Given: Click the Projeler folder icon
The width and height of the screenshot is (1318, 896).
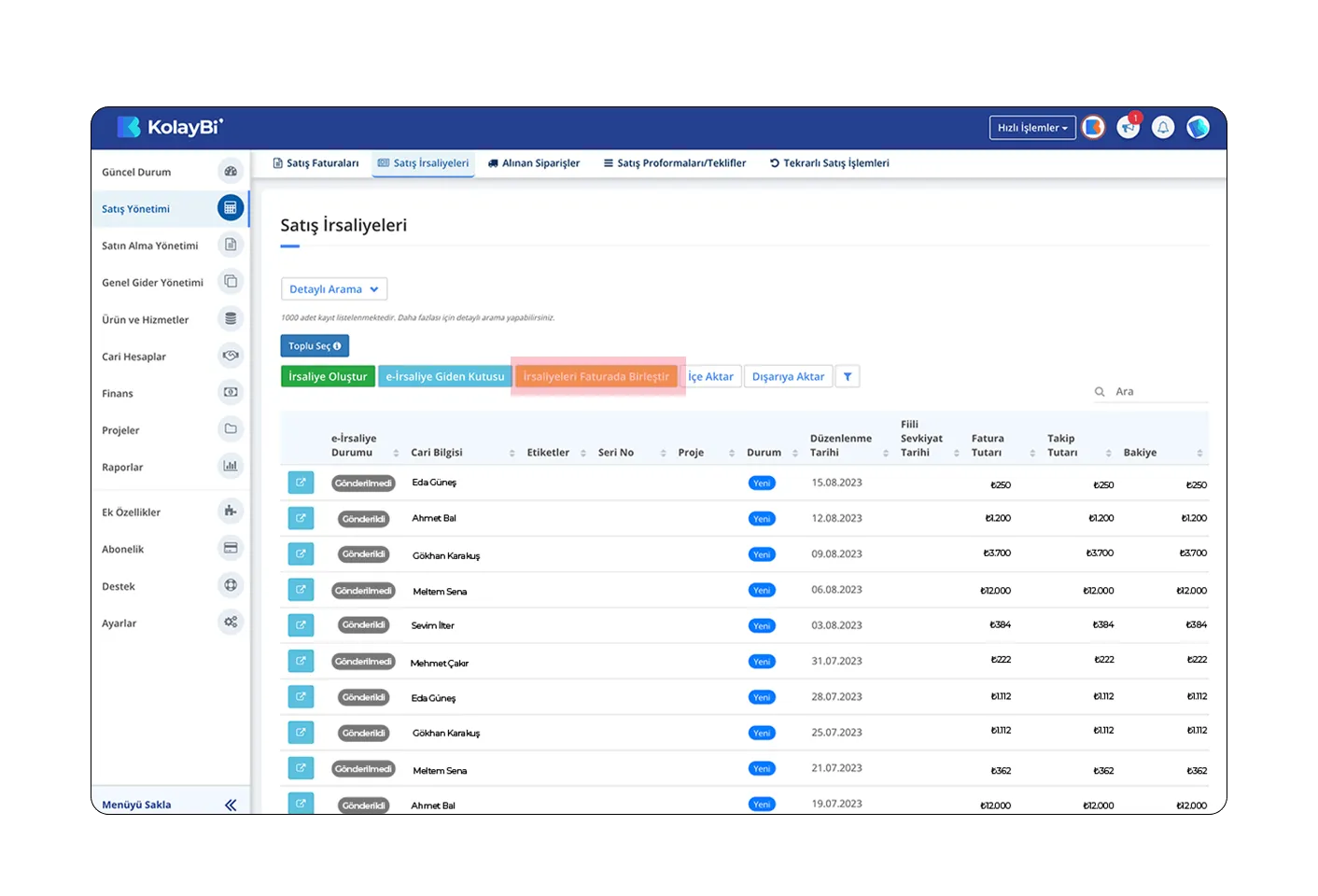Looking at the screenshot, I should coord(231,429).
